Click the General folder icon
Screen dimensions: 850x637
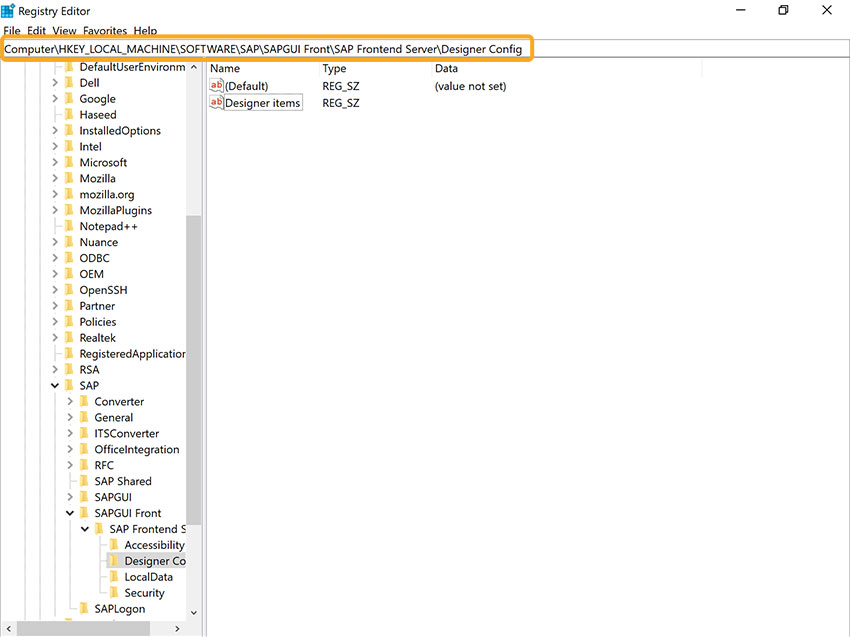pyautogui.click(x=84, y=417)
